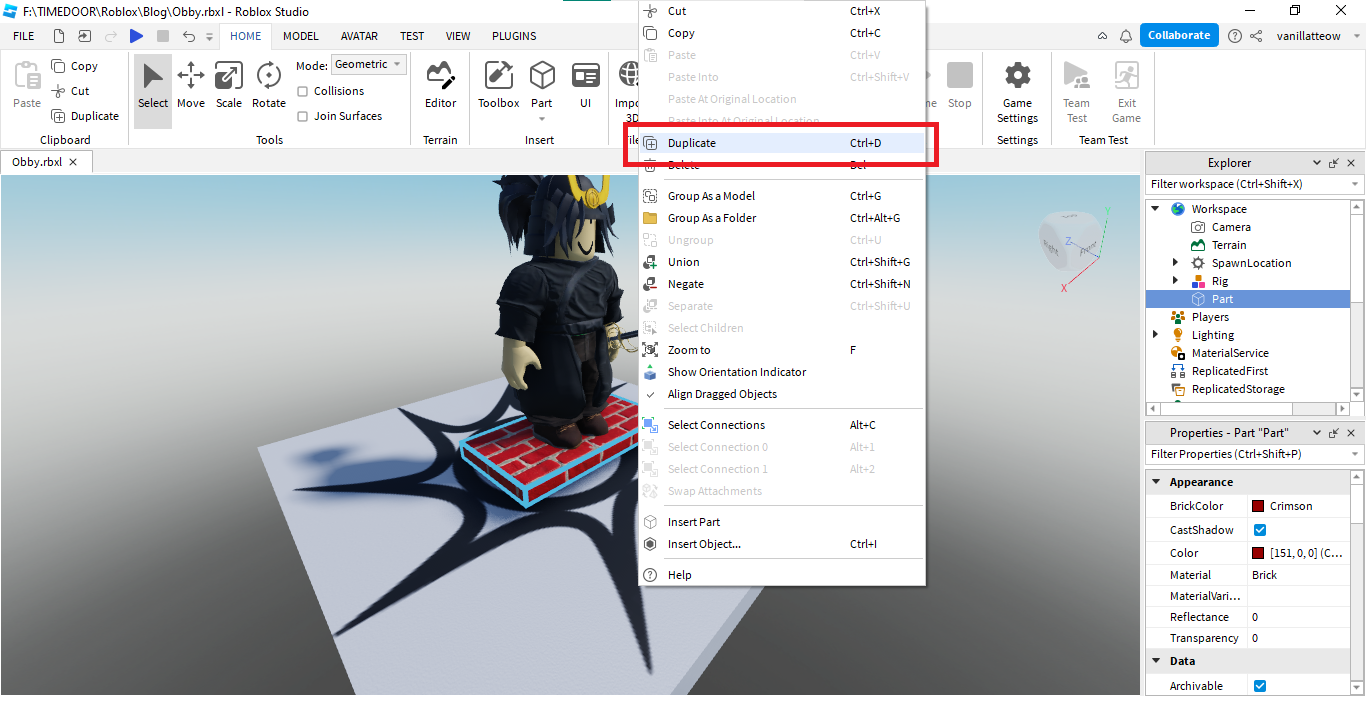The width and height of the screenshot is (1366, 726).
Task: Click the Collaborate button
Action: [x=1179, y=35]
